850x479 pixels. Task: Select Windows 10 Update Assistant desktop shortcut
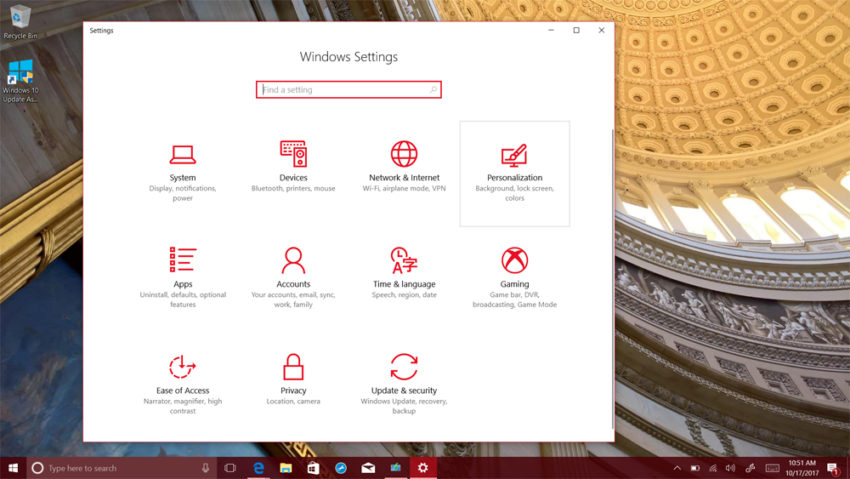tap(20, 81)
